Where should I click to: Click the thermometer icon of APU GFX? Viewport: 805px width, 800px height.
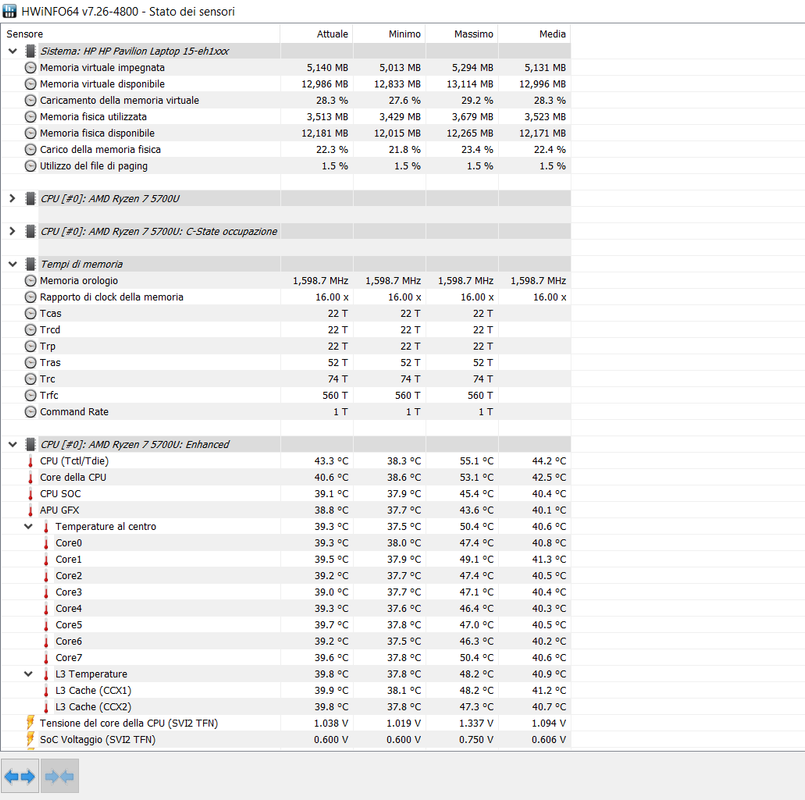pos(30,510)
